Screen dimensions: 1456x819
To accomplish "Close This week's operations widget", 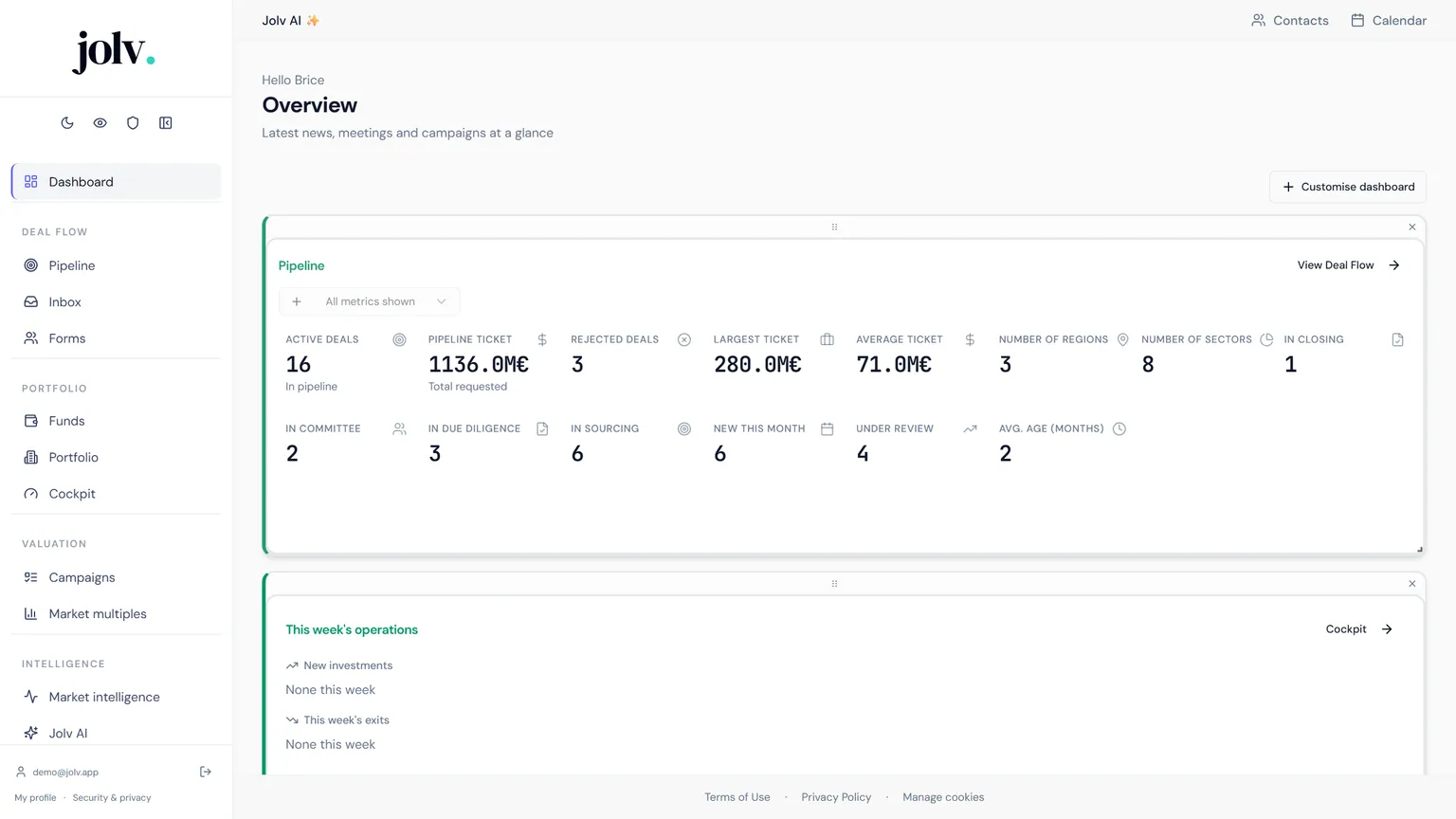I will pyautogui.click(x=1412, y=584).
